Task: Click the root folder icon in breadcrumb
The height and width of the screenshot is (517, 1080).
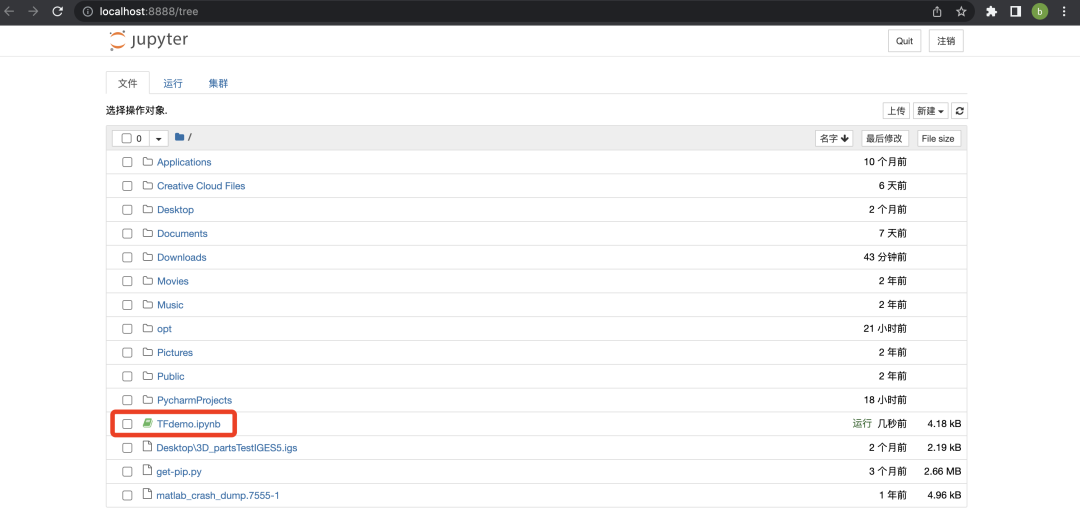Action: tap(179, 138)
